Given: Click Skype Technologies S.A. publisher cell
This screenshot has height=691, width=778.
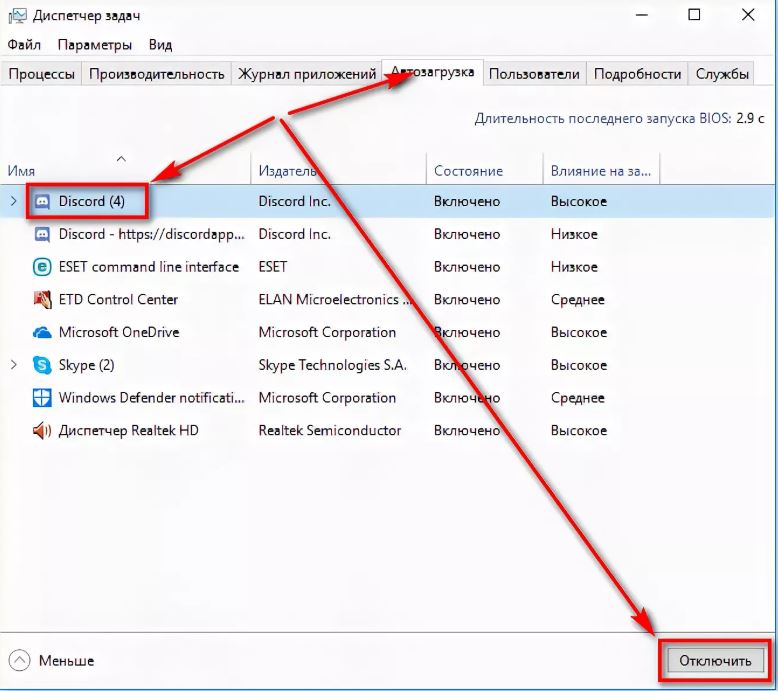Looking at the screenshot, I should [332, 365].
